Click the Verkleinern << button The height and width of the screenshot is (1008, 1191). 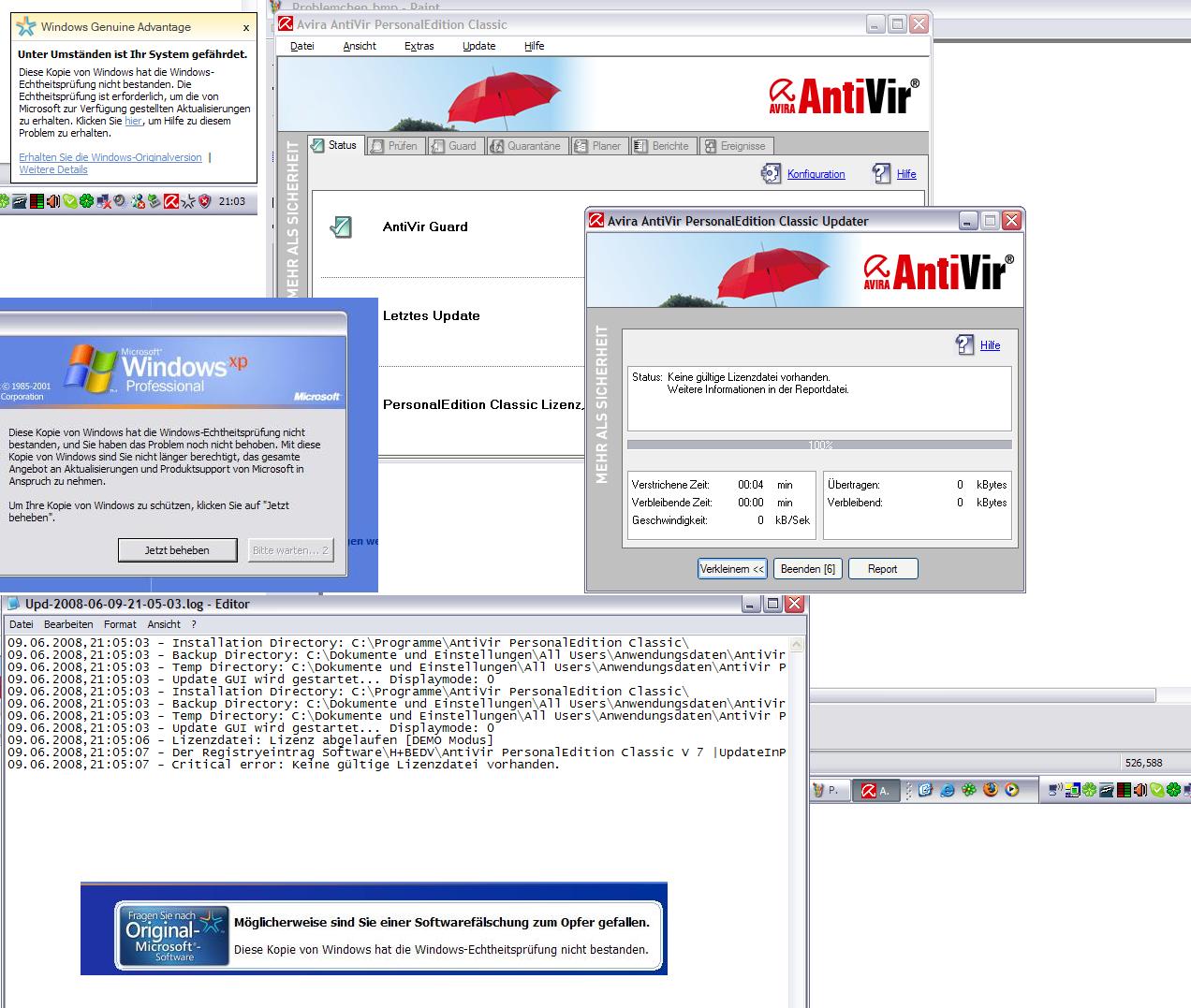click(732, 569)
